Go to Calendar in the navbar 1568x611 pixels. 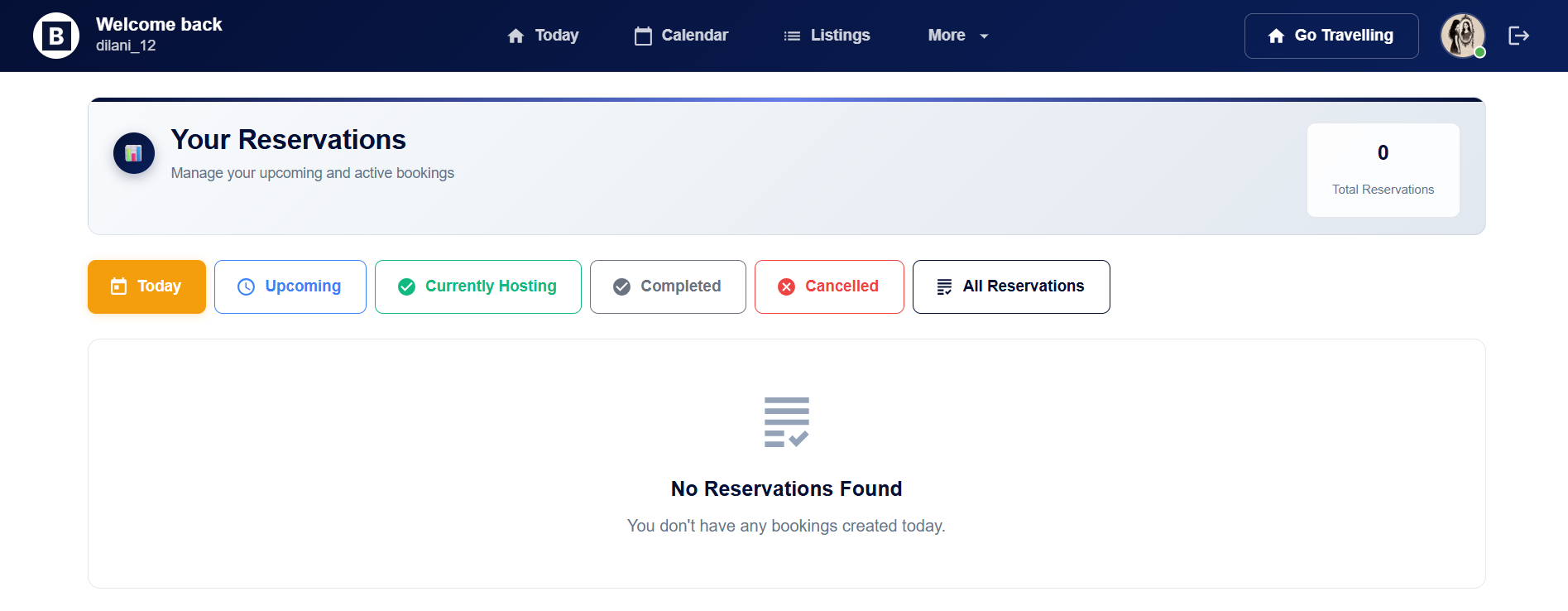[693, 36]
